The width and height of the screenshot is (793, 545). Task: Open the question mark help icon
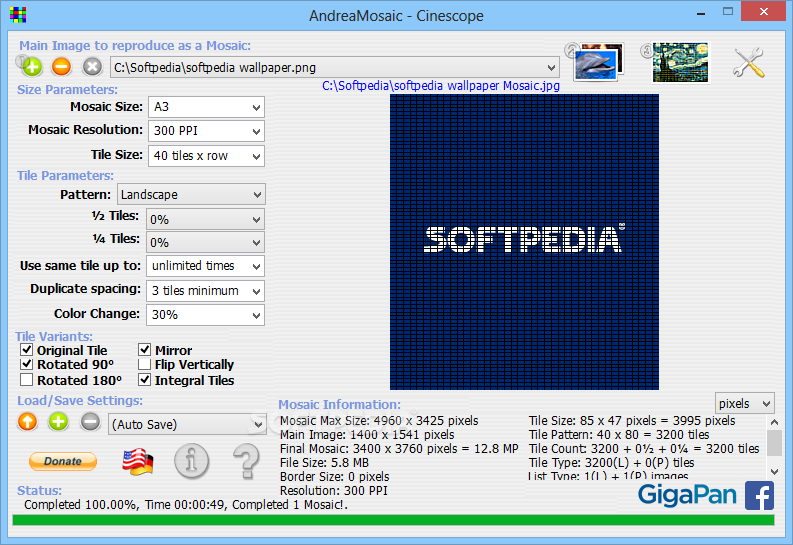click(x=246, y=462)
